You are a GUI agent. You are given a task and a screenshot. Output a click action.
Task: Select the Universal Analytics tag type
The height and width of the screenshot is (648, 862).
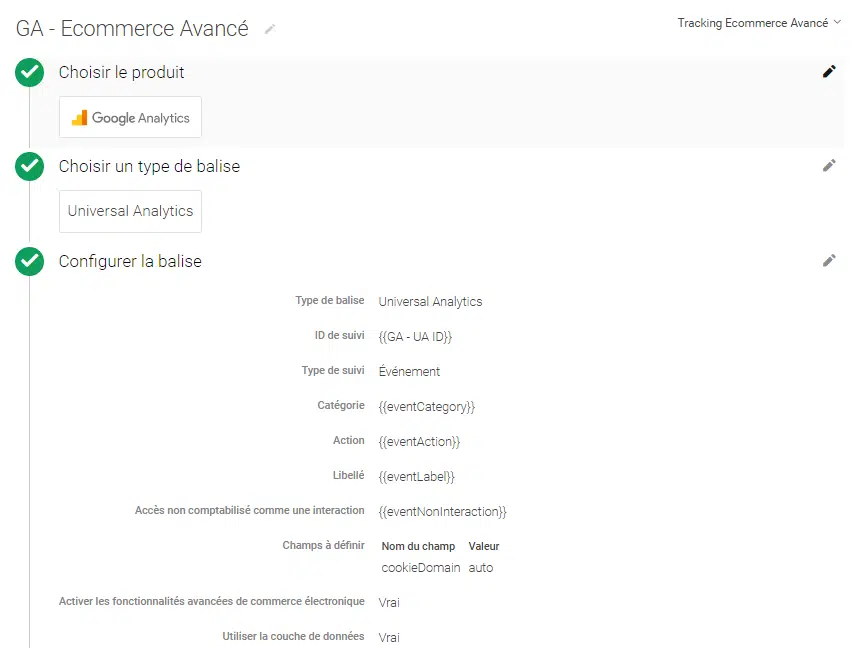130,211
